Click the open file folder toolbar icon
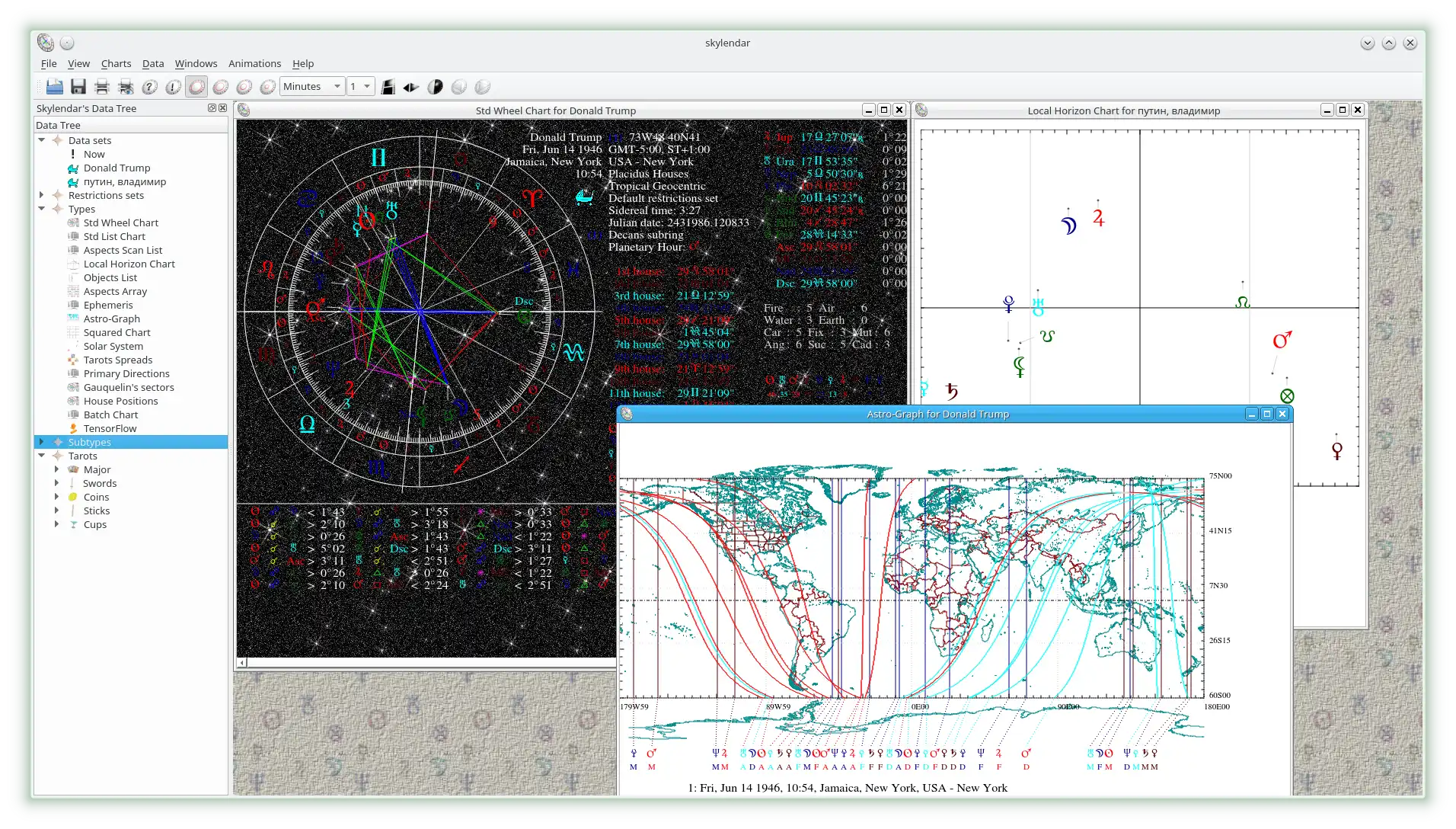 pos(54,87)
